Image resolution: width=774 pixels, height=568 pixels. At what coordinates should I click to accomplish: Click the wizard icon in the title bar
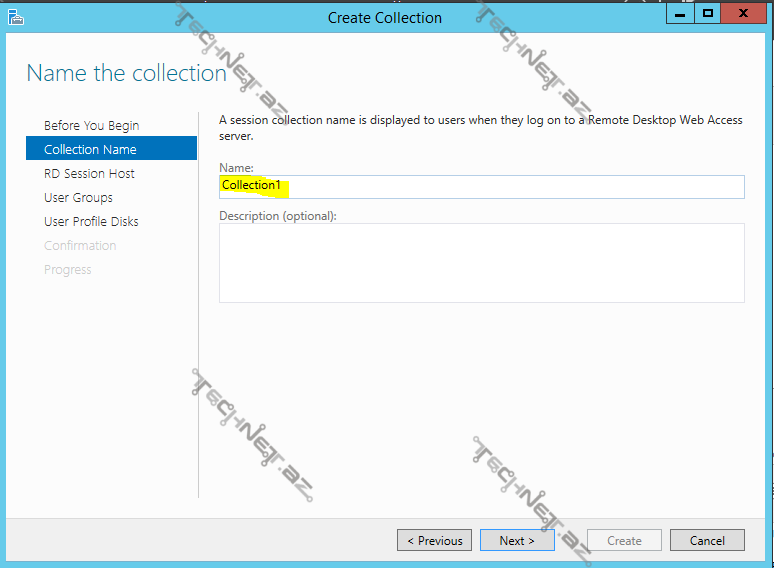click(15, 16)
